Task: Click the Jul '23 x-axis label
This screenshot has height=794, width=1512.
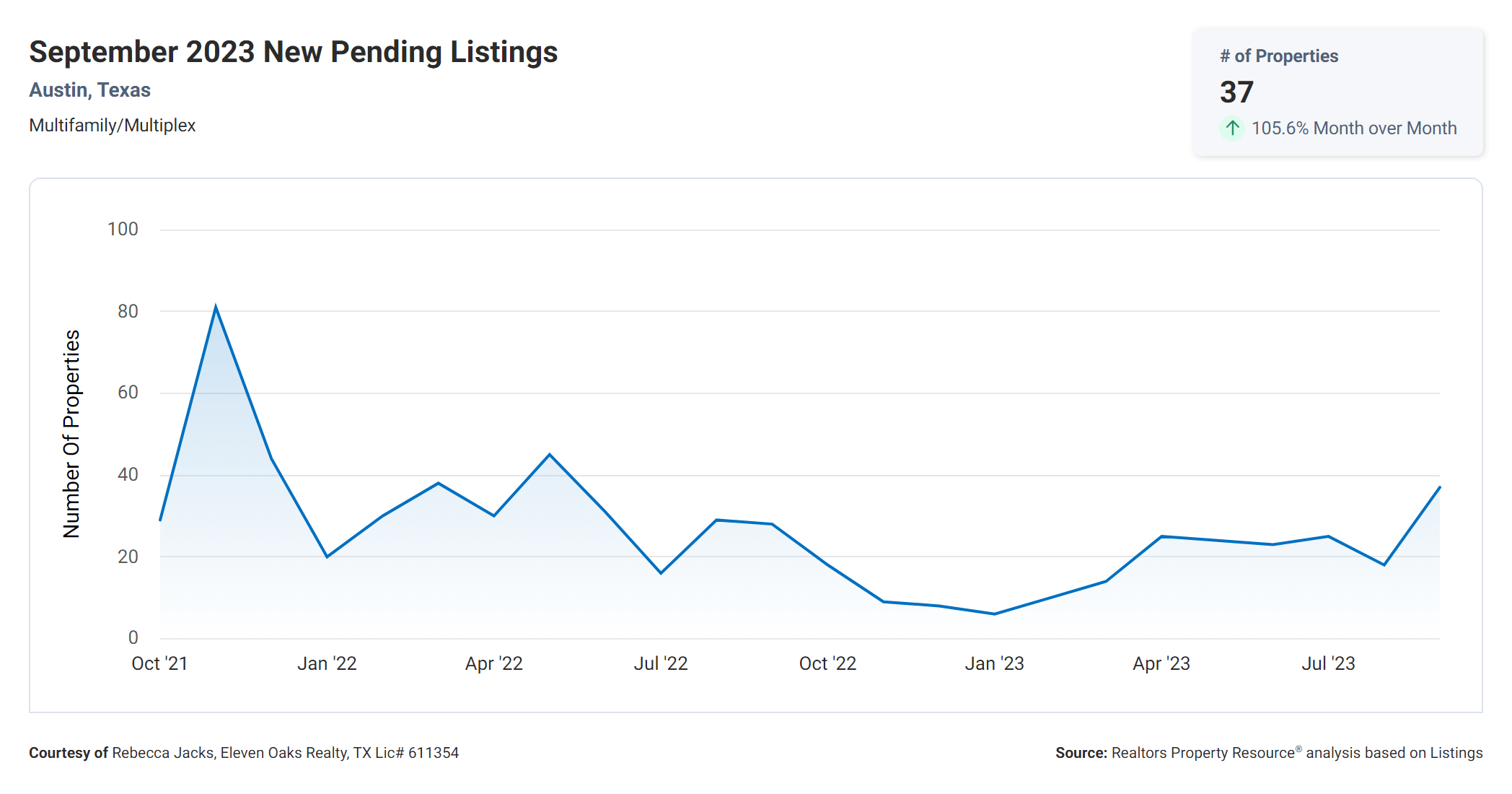Action: pyautogui.click(x=1328, y=663)
